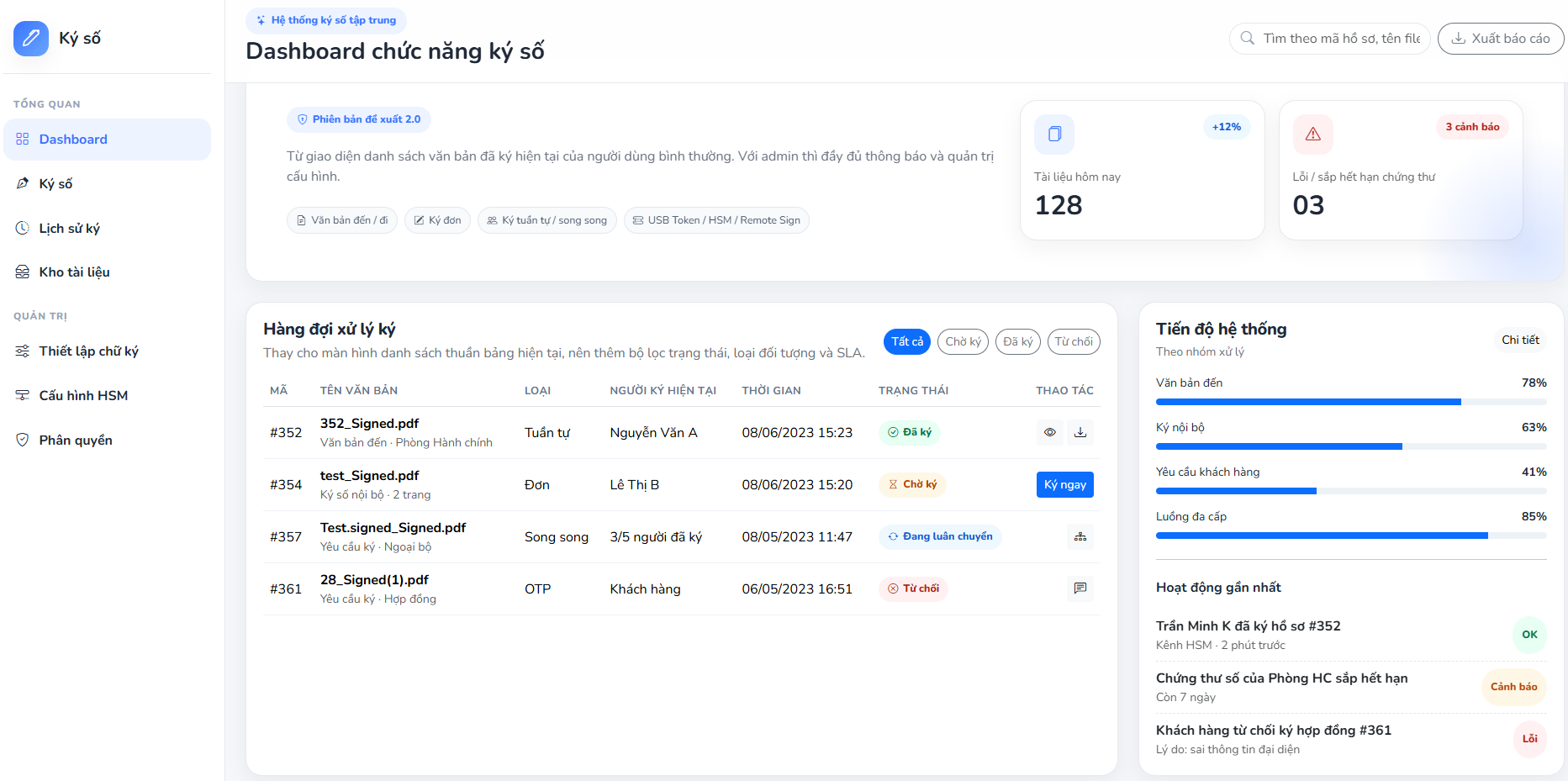Image resolution: width=1568 pixels, height=781 pixels.
Task: Click the +12% badge
Action: (x=1227, y=127)
